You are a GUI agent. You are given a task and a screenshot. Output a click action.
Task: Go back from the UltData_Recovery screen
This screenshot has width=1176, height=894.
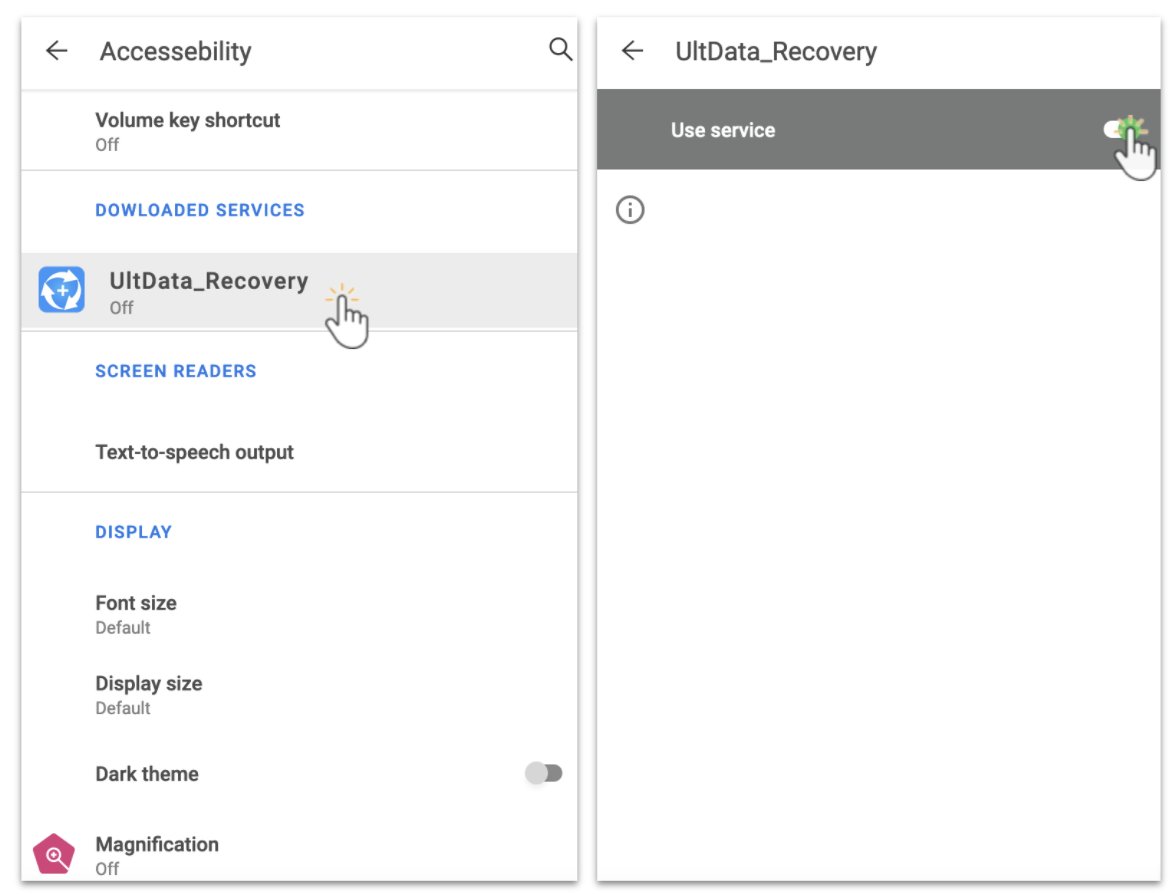[632, 51]
